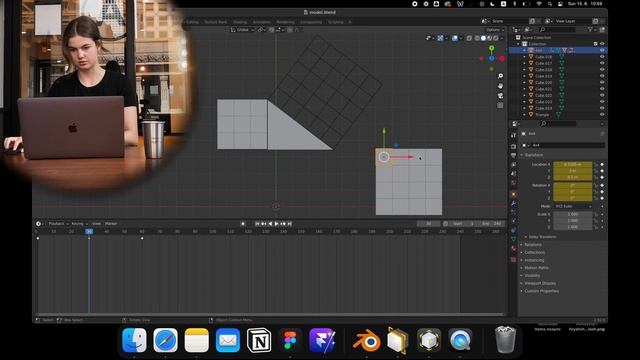The image size is (640, 360).
Task: Hide the Triangle object with its eye icon
Action: 602,115
